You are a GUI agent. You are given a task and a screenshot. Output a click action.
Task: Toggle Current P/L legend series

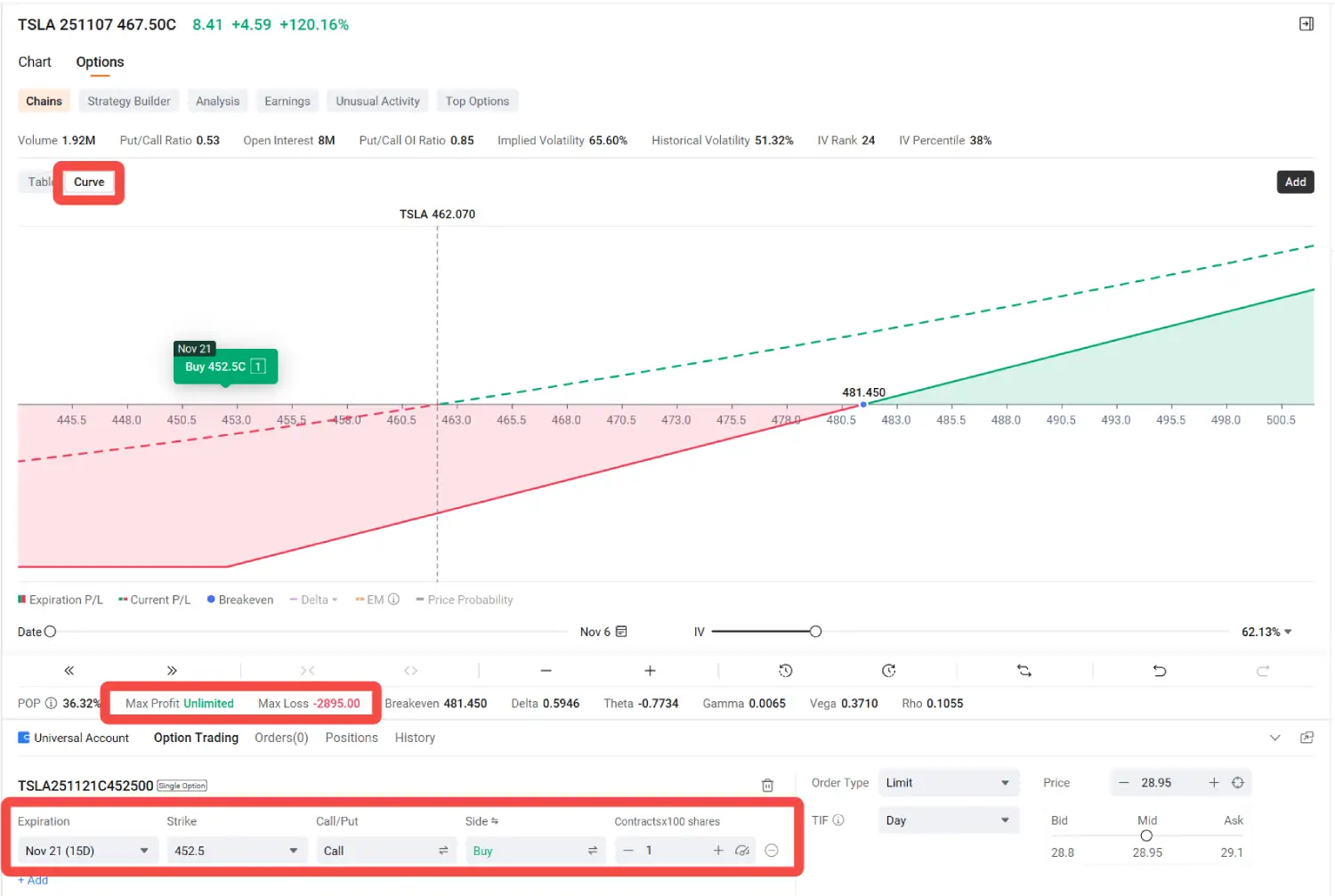tap(154, 600)
